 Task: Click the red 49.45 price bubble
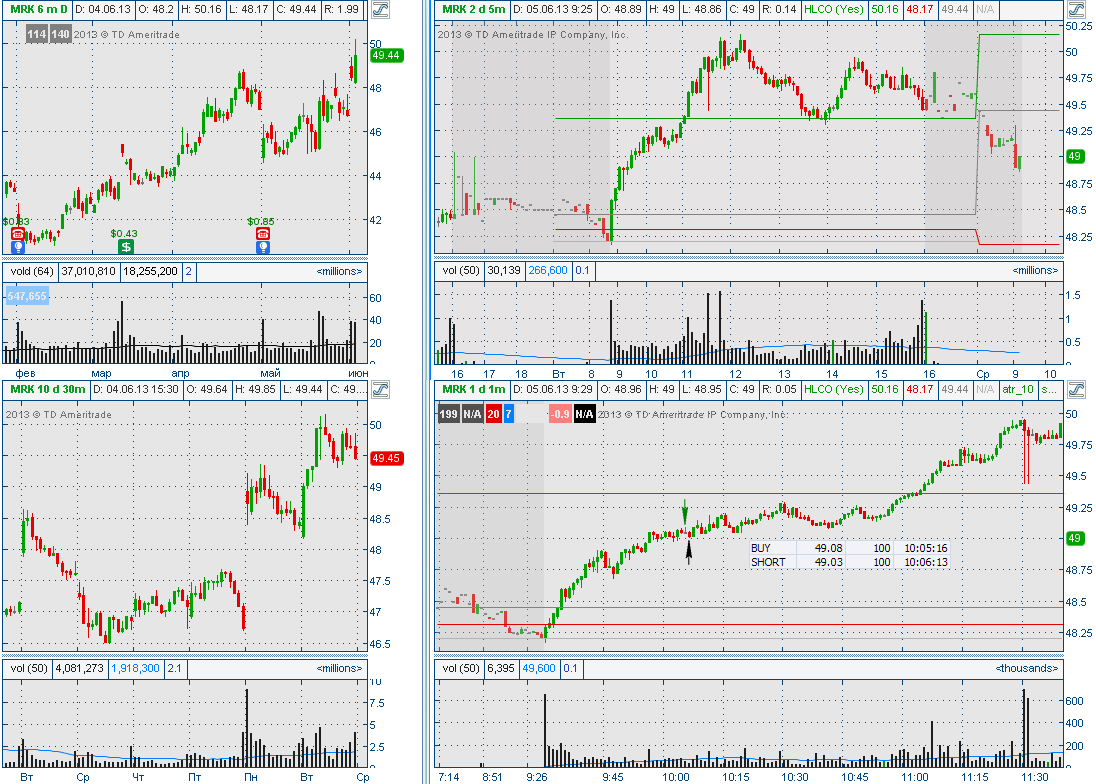coord(386,458)
